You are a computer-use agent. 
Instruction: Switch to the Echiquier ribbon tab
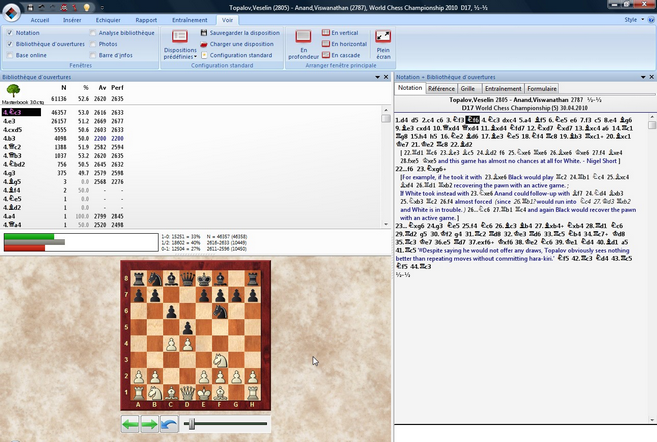pyautogui.click(x=108, y=20)
